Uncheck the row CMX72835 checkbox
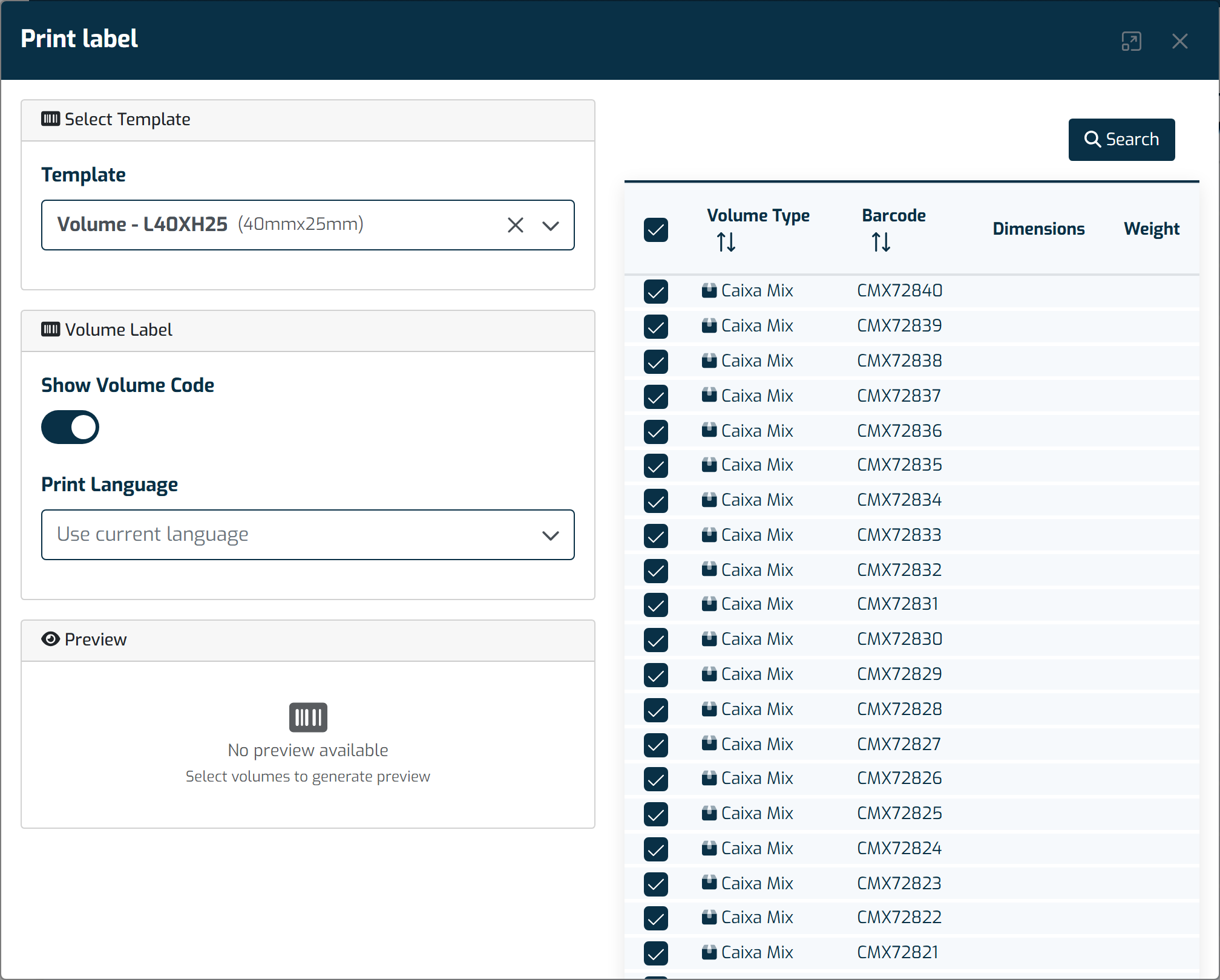 (x=656, y=466)
